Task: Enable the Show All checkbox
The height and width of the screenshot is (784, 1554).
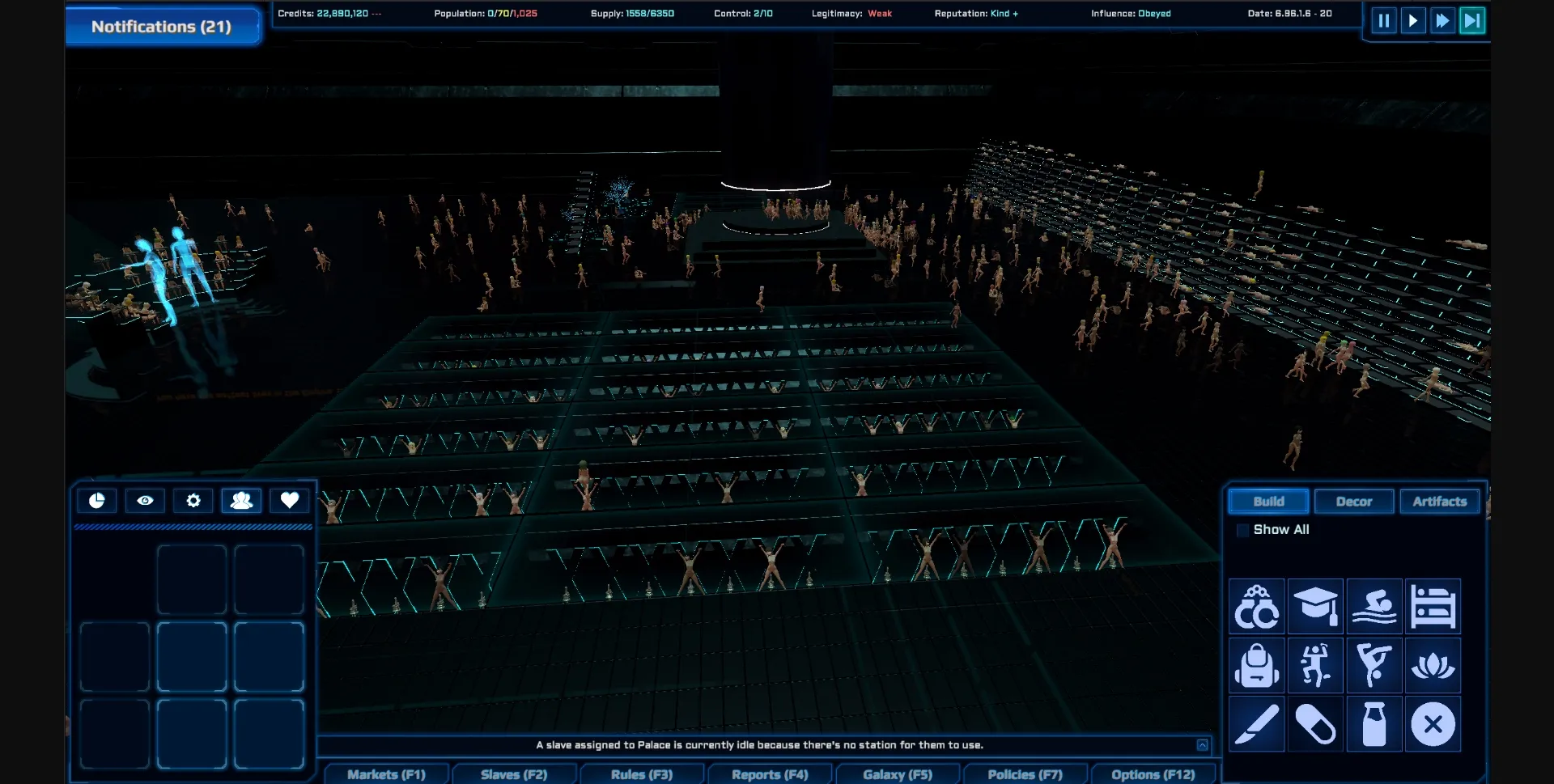Action: (x=1242, y=530)
